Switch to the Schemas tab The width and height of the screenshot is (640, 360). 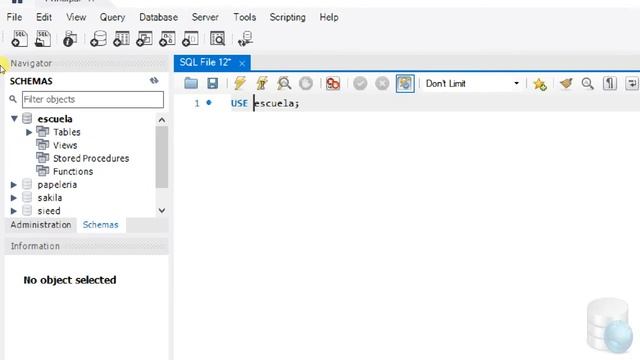100,225
